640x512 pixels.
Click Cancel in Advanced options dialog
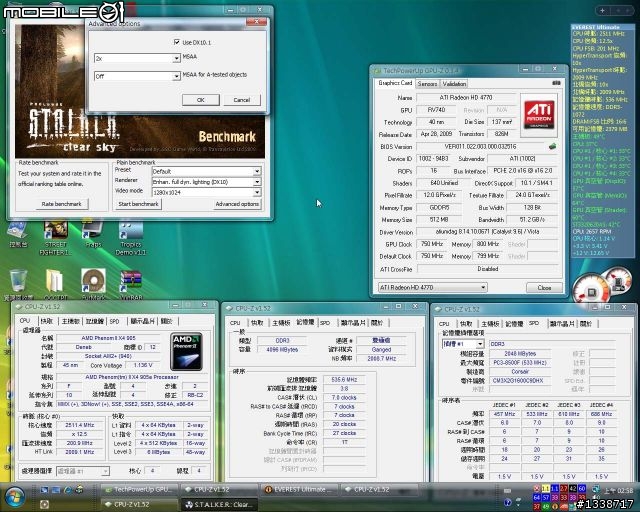pyautogui.click(x=242, y=100)
